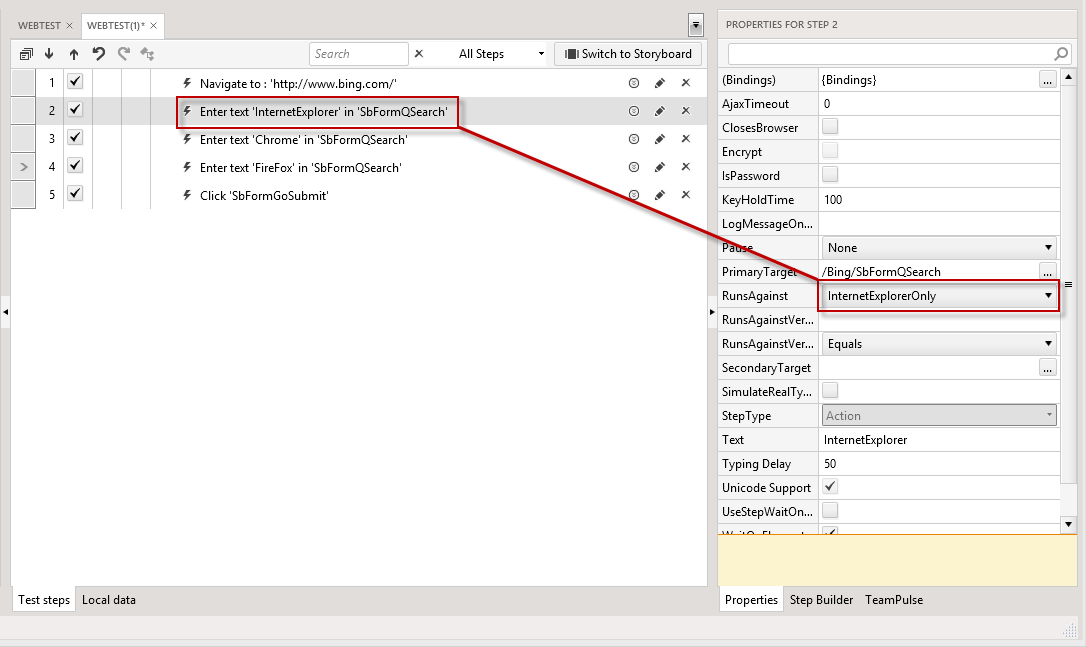Open SecondaryTarget ellipsis editor
This screenshot has width=1086, height=647.
(x=1048, y=368)
